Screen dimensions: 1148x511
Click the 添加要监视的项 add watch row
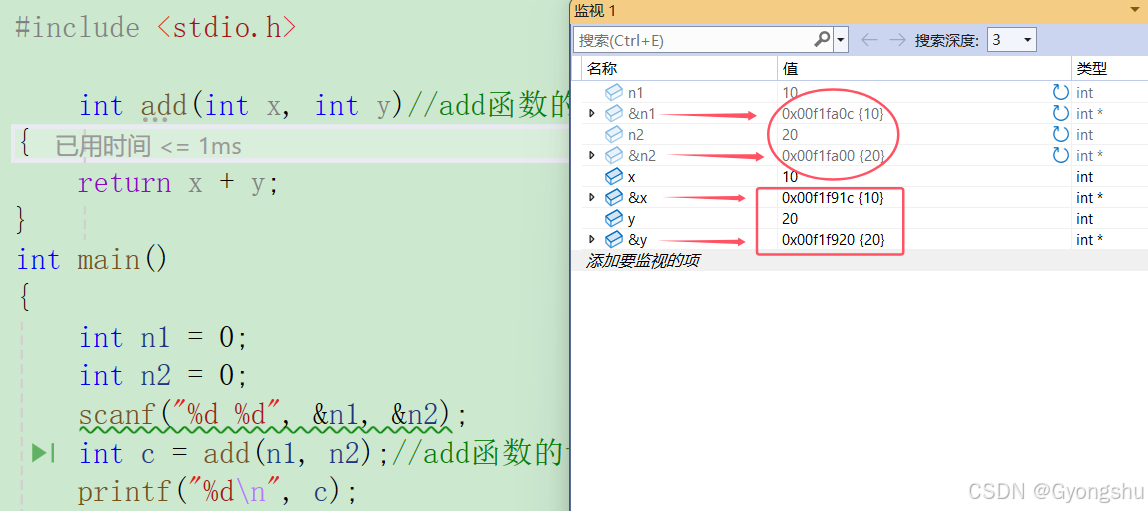[x=643, y=261]
